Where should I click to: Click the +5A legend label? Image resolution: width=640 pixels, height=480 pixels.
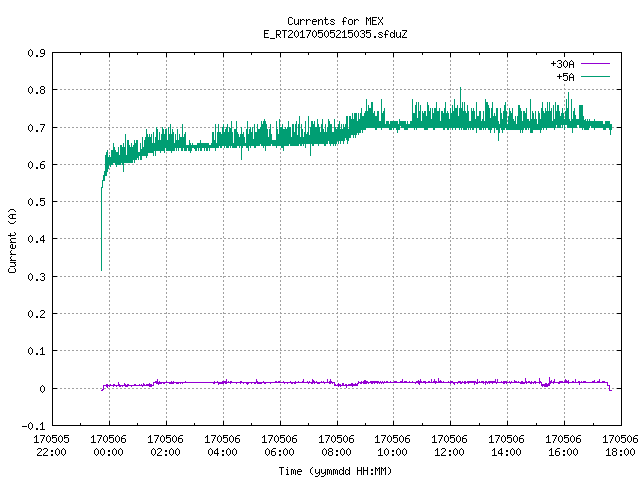coord(565,77)
